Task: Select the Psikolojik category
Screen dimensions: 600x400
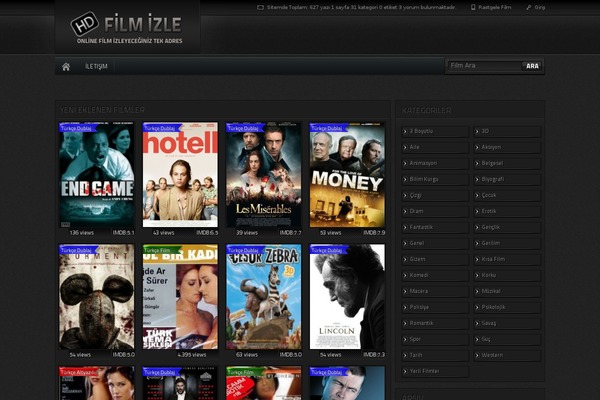Action: (x=507, y=308)
